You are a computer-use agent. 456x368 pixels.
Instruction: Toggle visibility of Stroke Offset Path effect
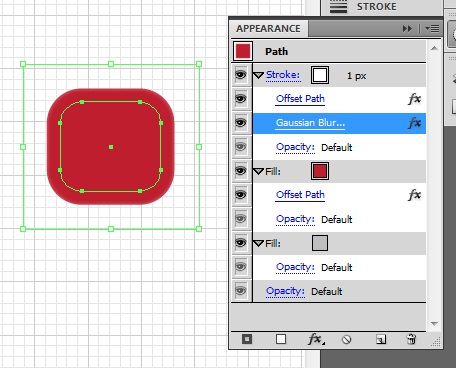(241, 99)
